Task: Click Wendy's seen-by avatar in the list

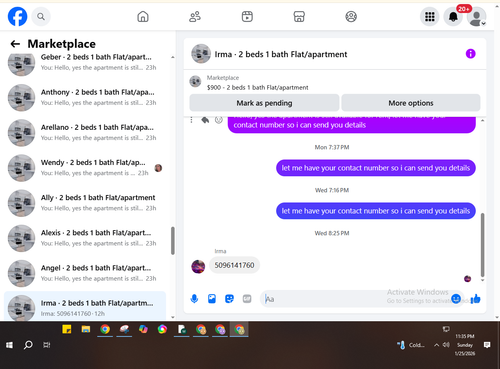Action: coord(158,168)
